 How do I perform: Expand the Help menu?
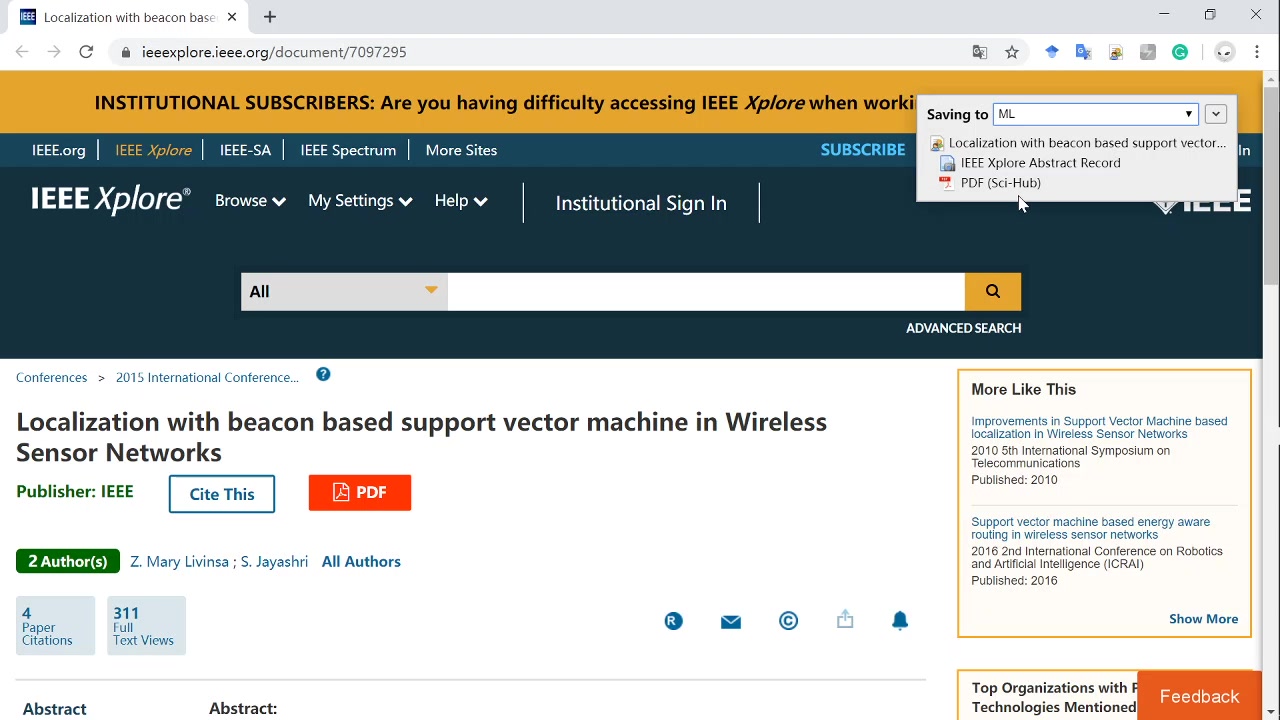pyautogui.click(x=461, y=201)
